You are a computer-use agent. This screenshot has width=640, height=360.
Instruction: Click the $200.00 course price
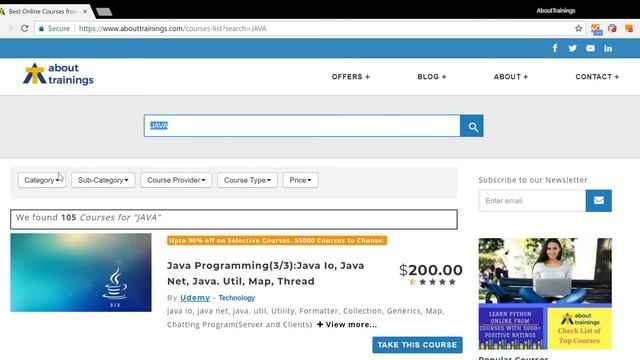pyautogui.click(x=431, y=270)
